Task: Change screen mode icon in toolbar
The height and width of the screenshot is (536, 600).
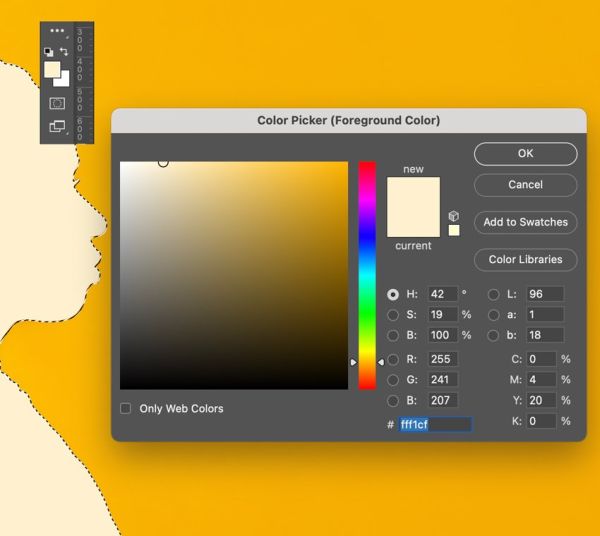Action: pos(57,126)
